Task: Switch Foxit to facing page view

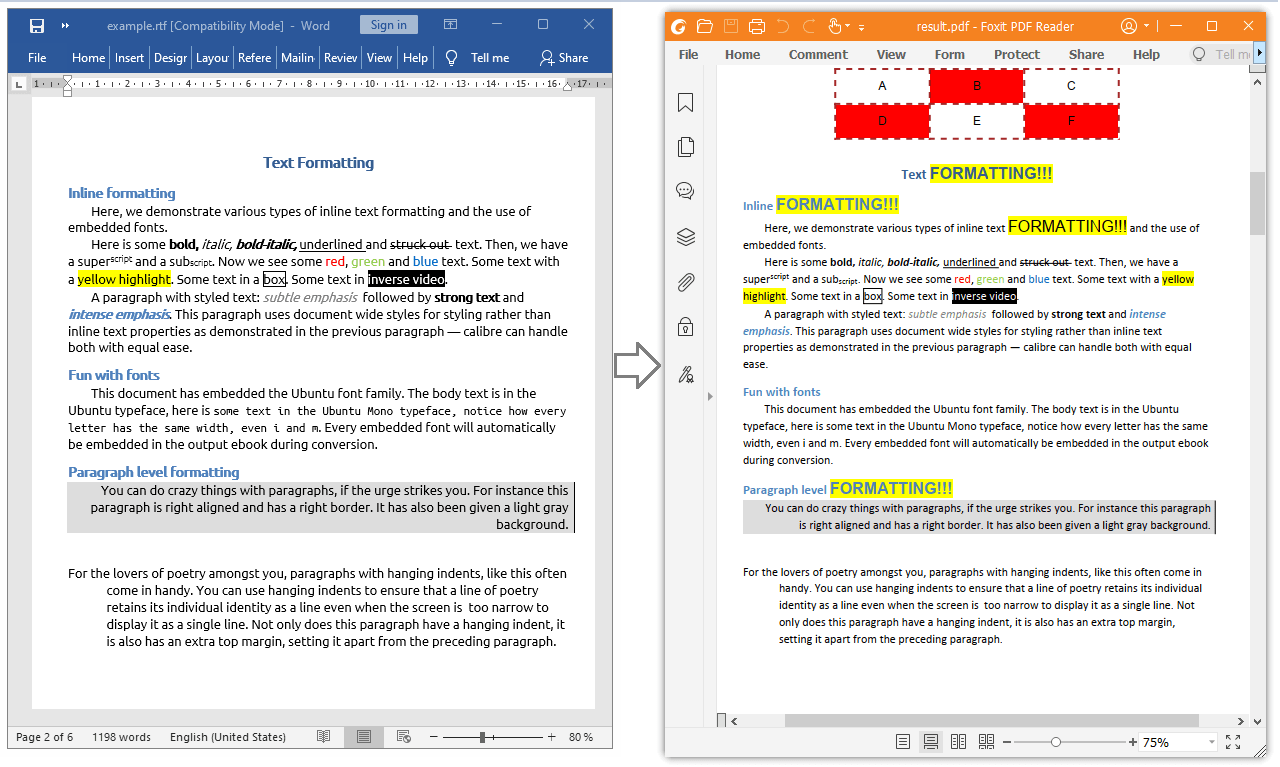Action: 958,741
